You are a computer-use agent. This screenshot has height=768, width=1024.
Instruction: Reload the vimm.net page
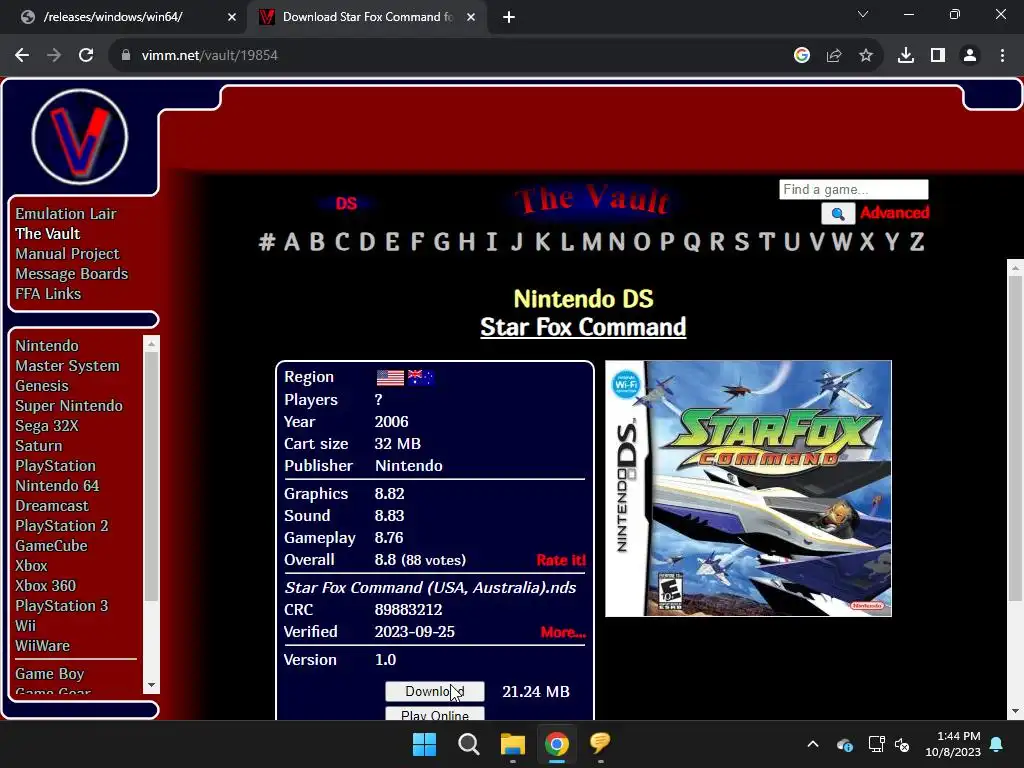[86, 56]
